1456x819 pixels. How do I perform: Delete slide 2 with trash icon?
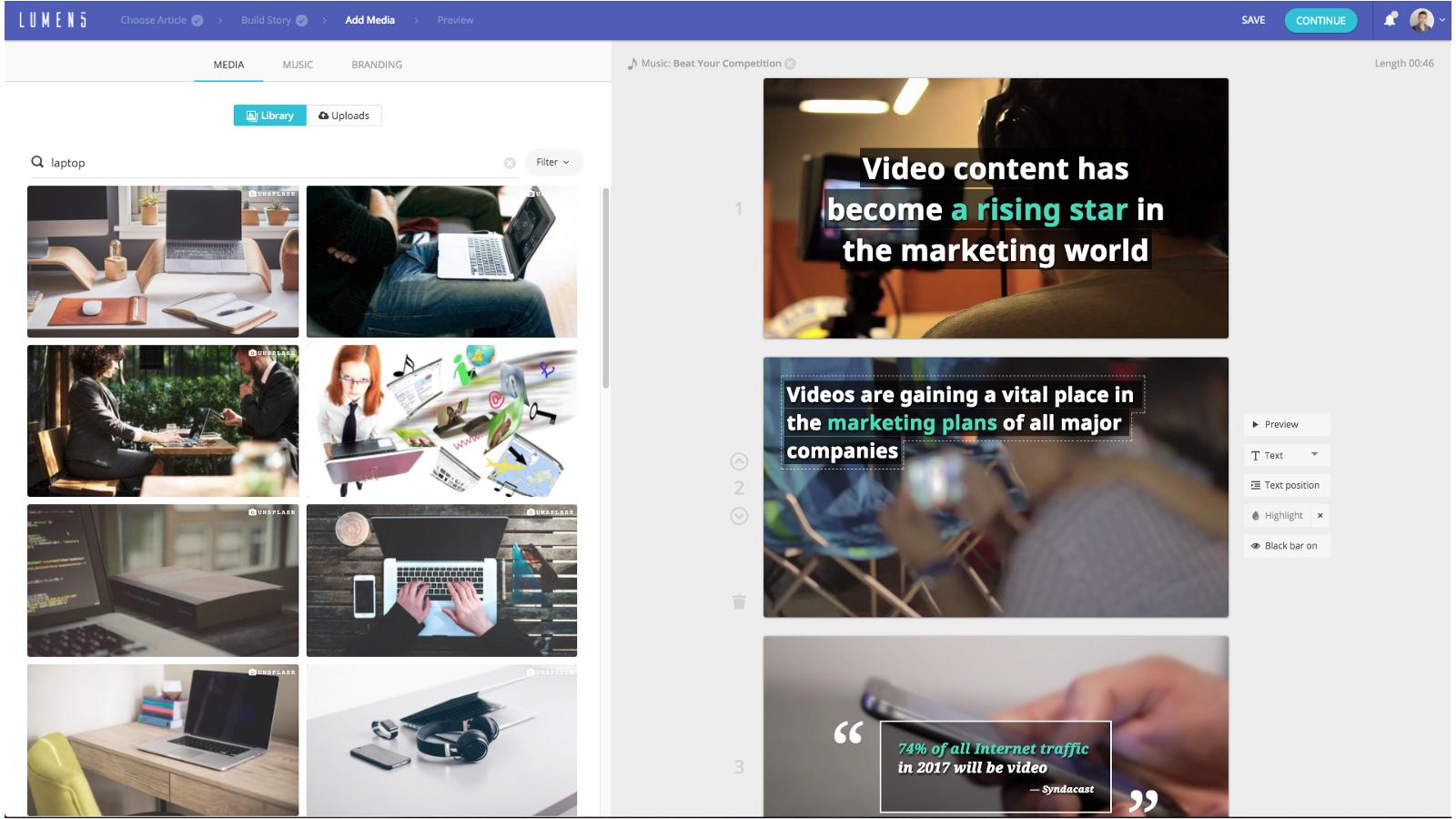point(739,602)
